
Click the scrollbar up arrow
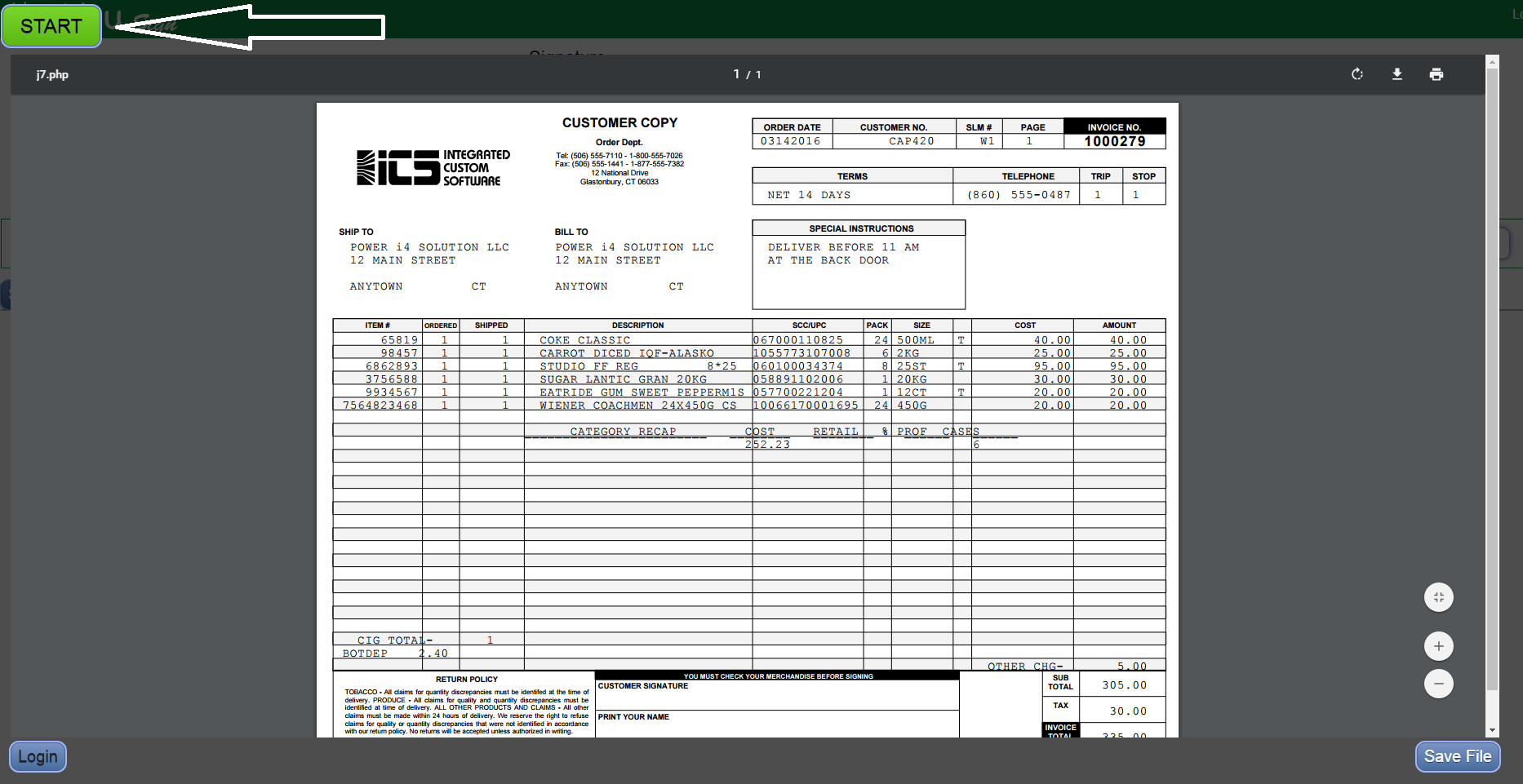[1492, 61]
